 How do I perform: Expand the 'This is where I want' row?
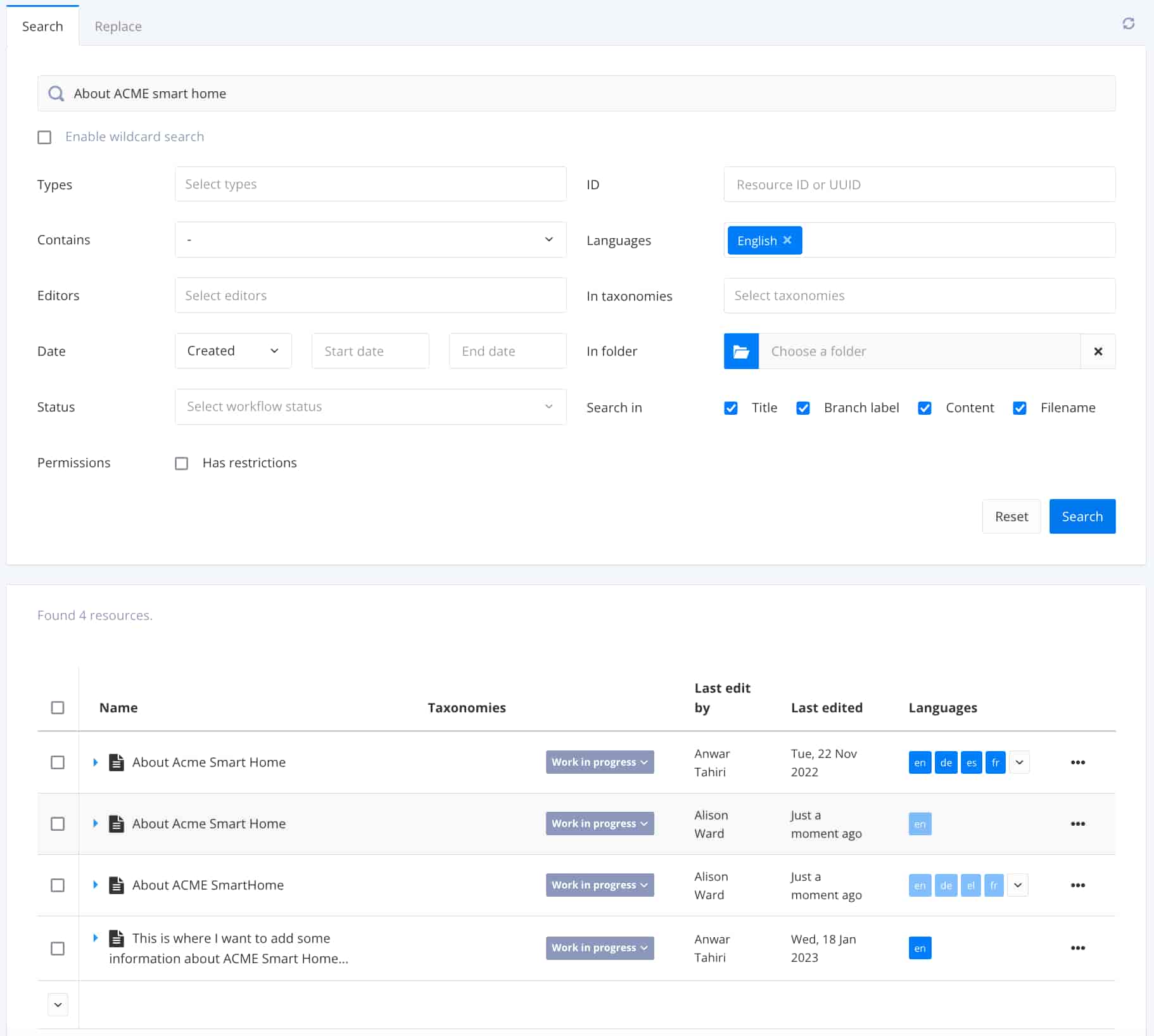(x=95, y=938)
